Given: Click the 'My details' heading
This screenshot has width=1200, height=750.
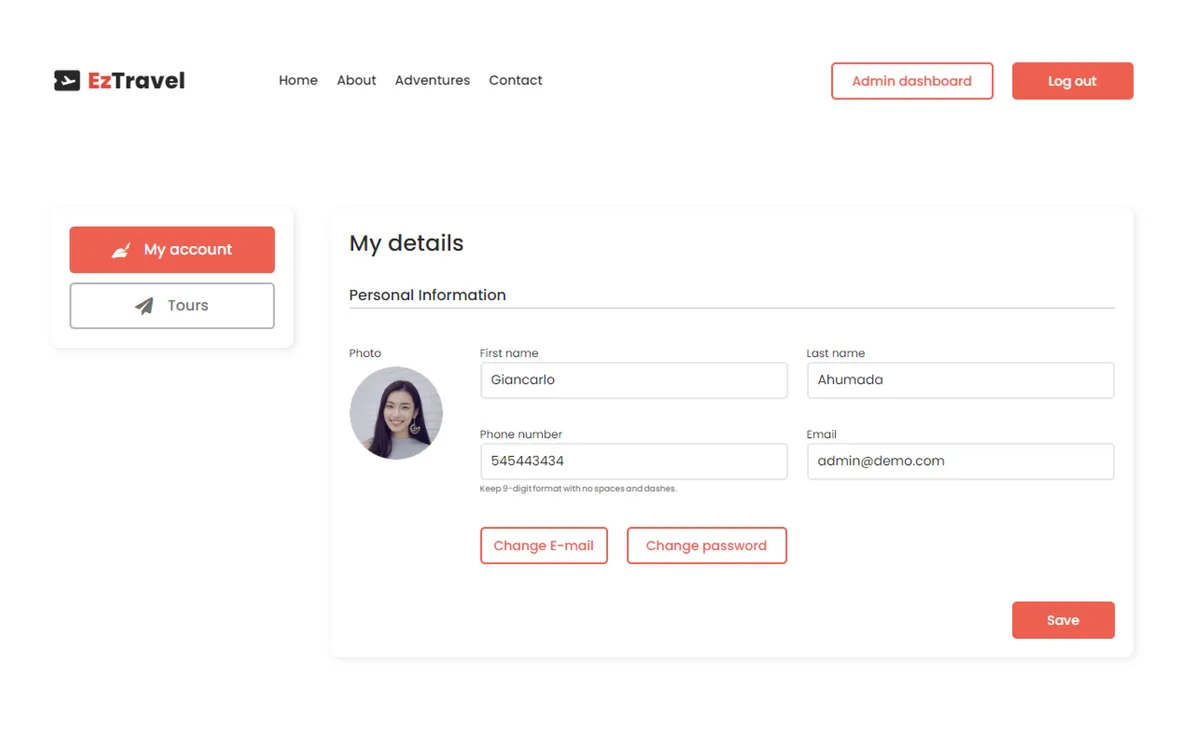Looking at the screenshot, I should (406, 243).
